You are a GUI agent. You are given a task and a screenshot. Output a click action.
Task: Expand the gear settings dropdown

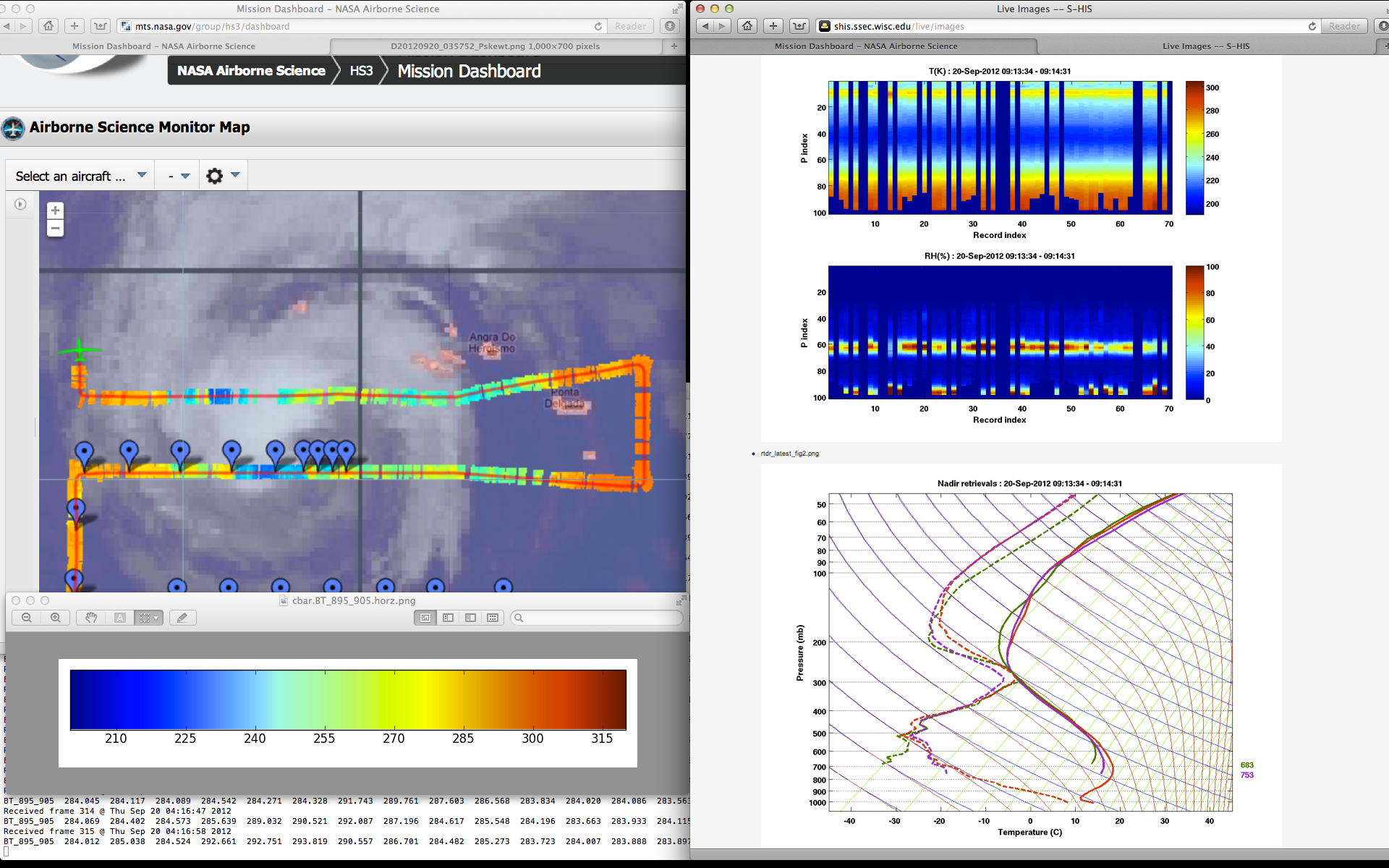223,176
